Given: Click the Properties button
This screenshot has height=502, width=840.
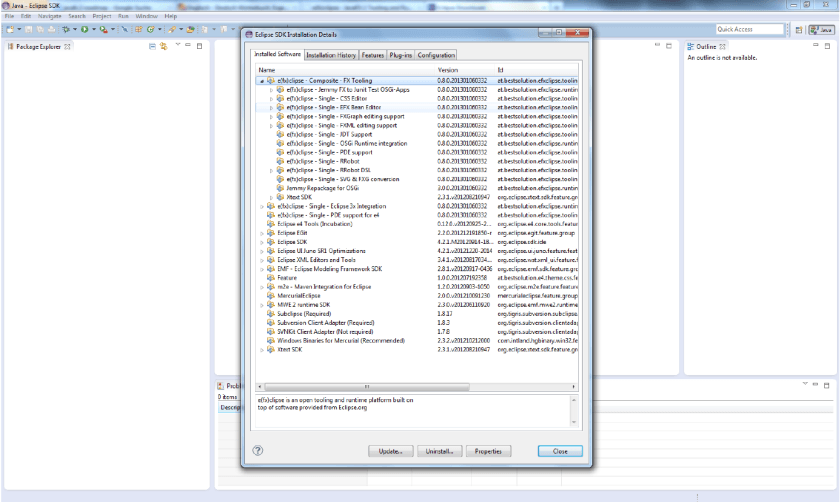Looking at the screenshot, I should tap(488, 451).
